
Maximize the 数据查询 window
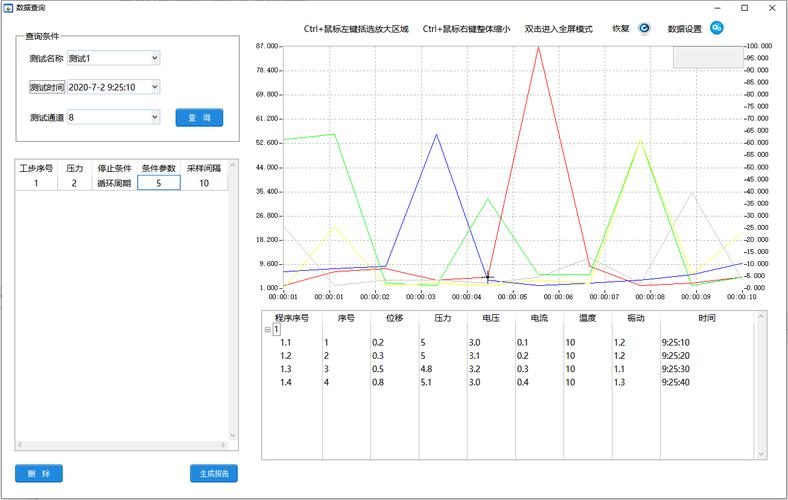click(745, 8)
